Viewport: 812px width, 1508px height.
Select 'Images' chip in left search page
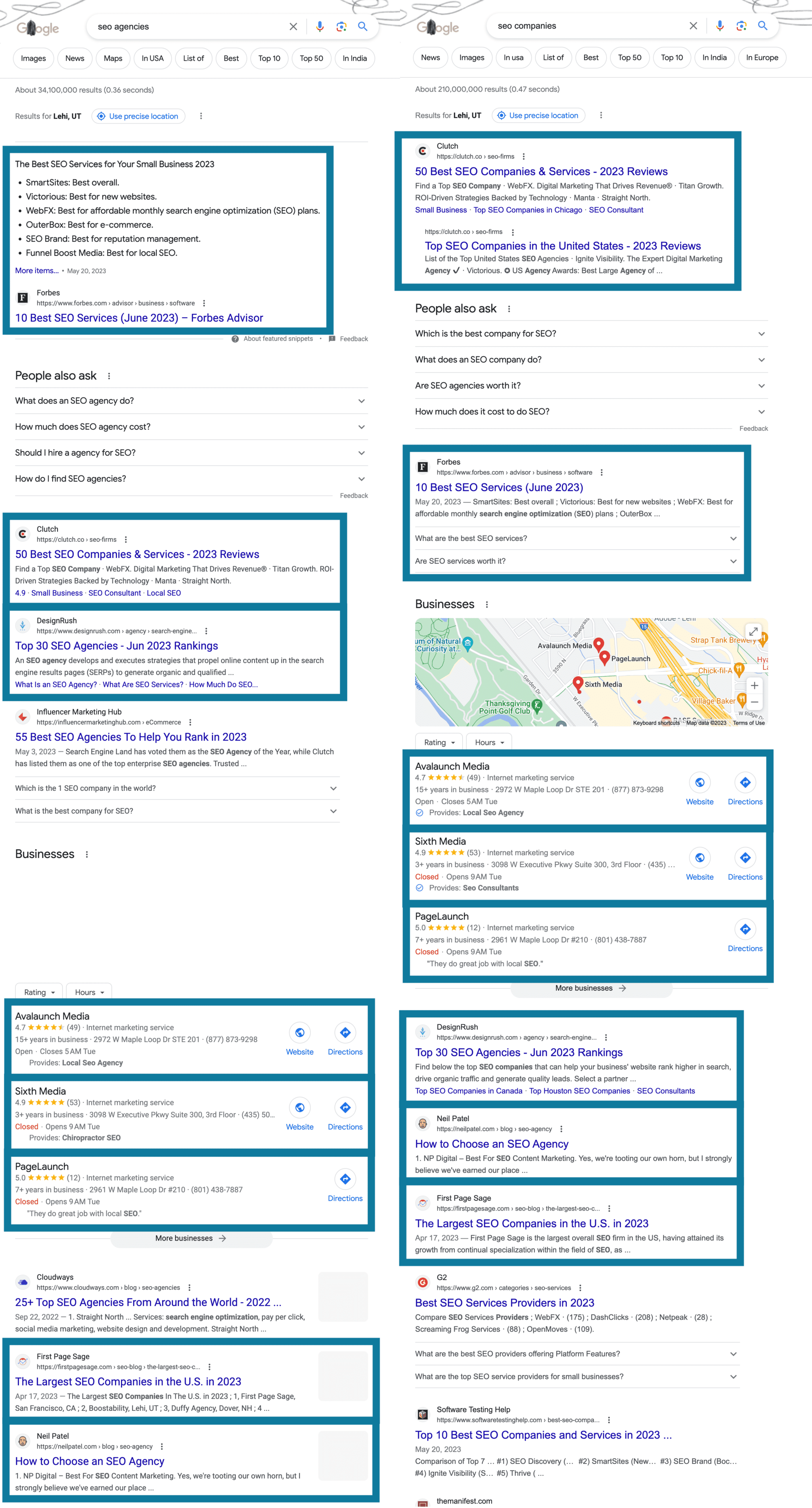[33, 59]
